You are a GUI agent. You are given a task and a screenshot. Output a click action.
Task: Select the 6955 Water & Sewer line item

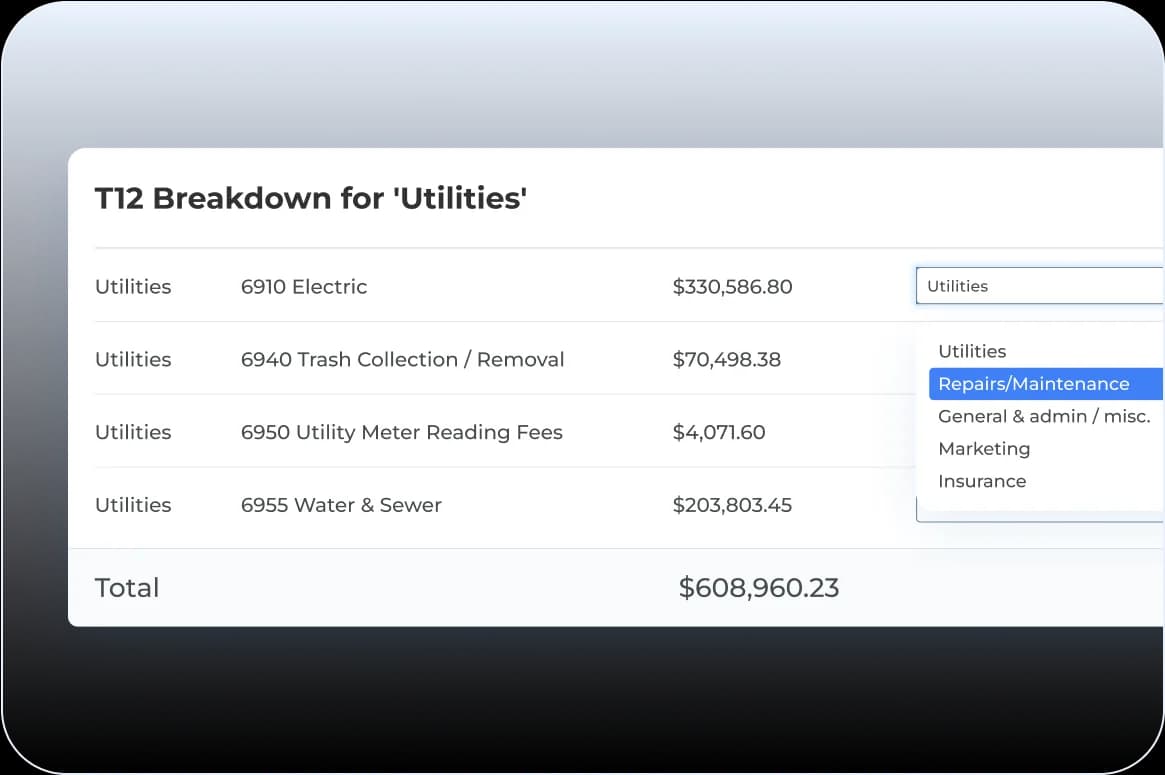[341, 505]
